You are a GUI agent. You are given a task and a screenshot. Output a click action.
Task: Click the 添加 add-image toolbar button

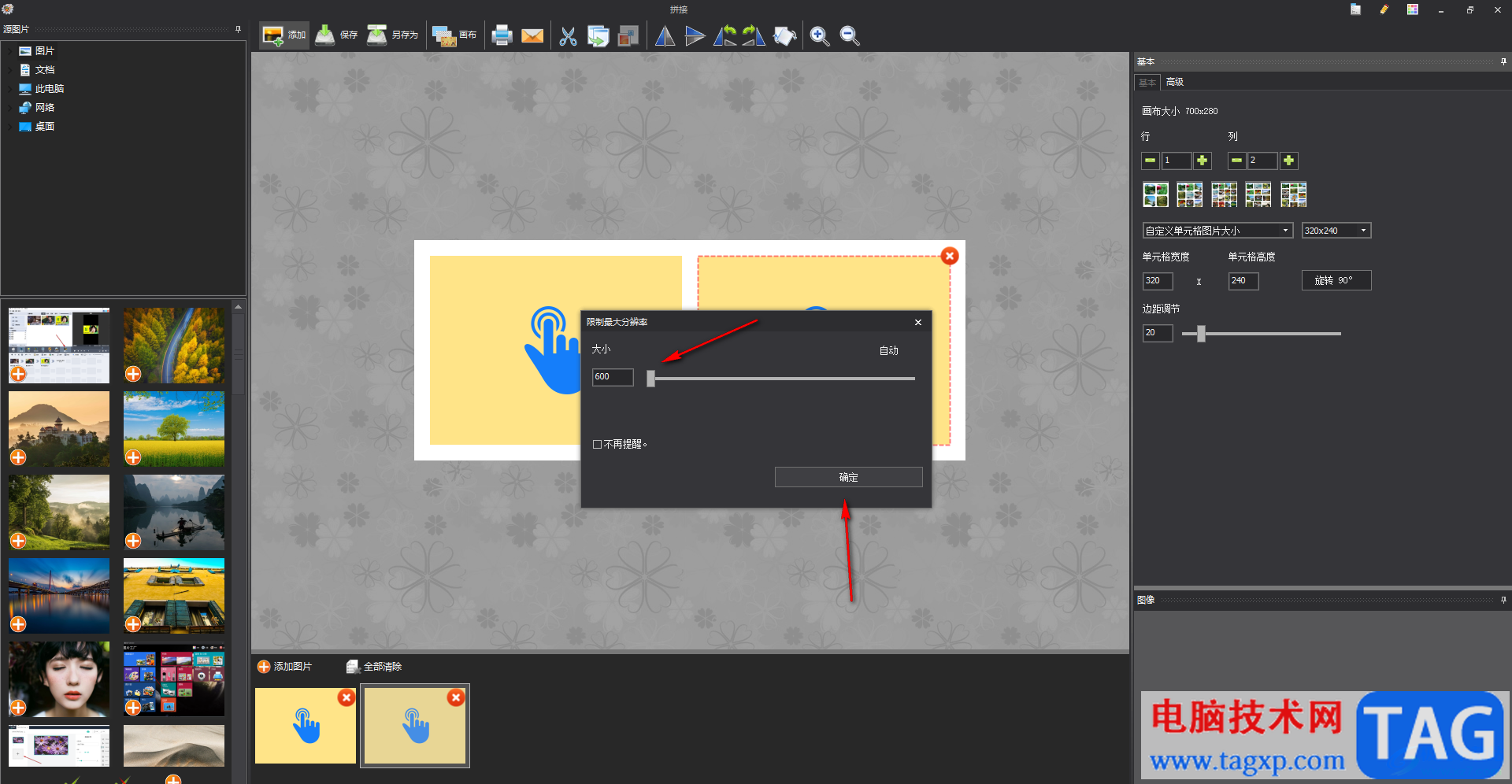[x=284, y=35]
